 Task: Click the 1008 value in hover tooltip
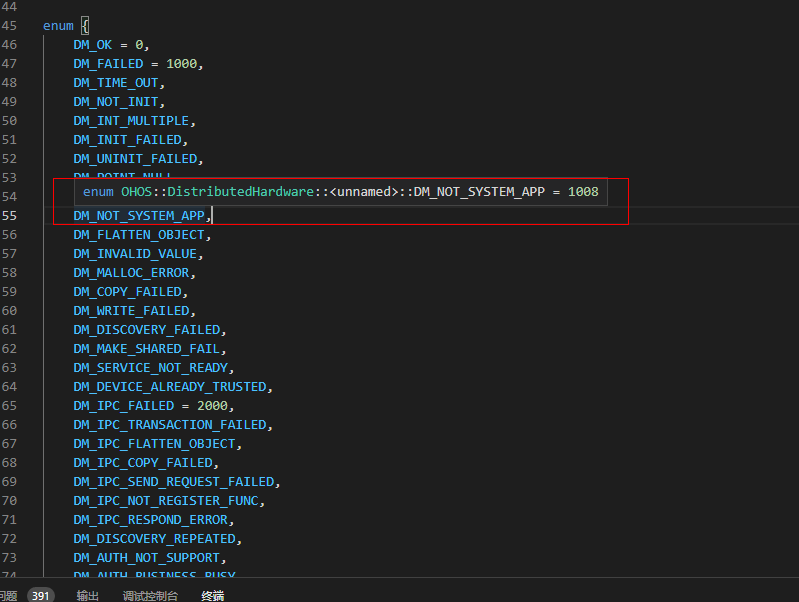[x=582, y=191]
